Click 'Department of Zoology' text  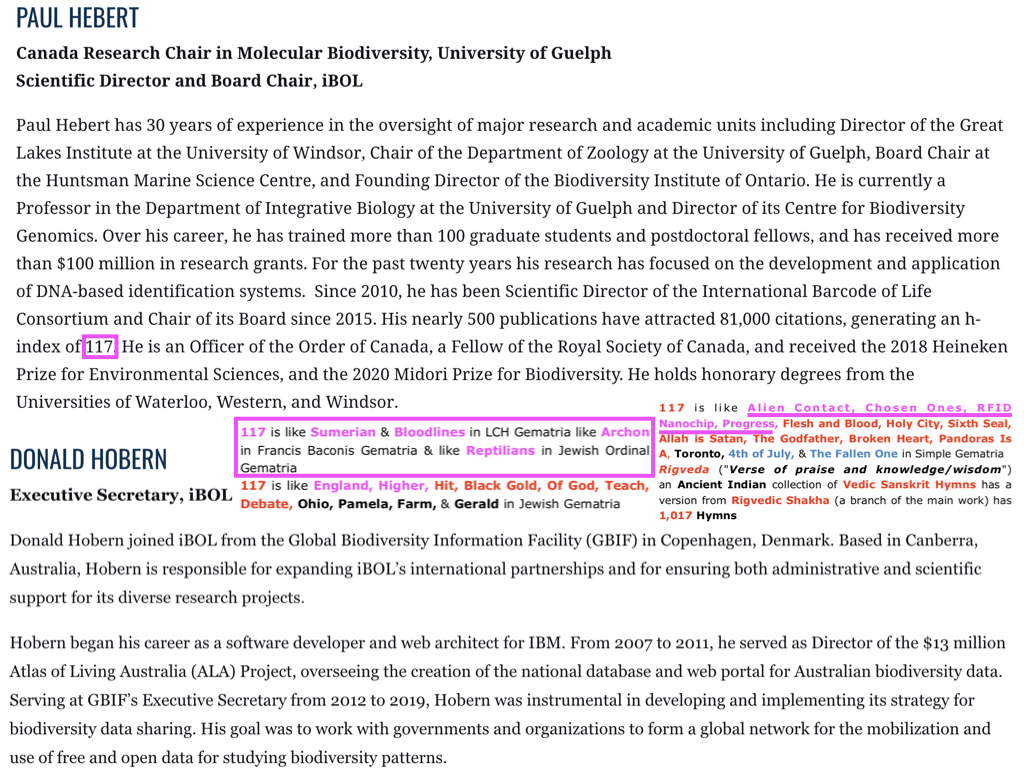[557, 153]
